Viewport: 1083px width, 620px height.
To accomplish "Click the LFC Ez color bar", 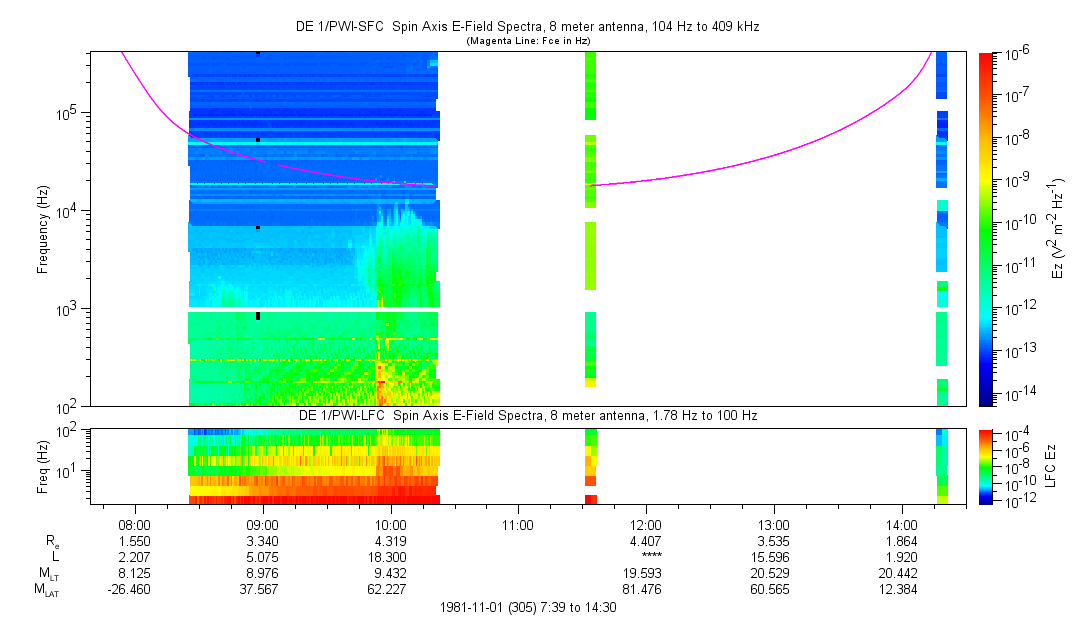I will 986,465.
